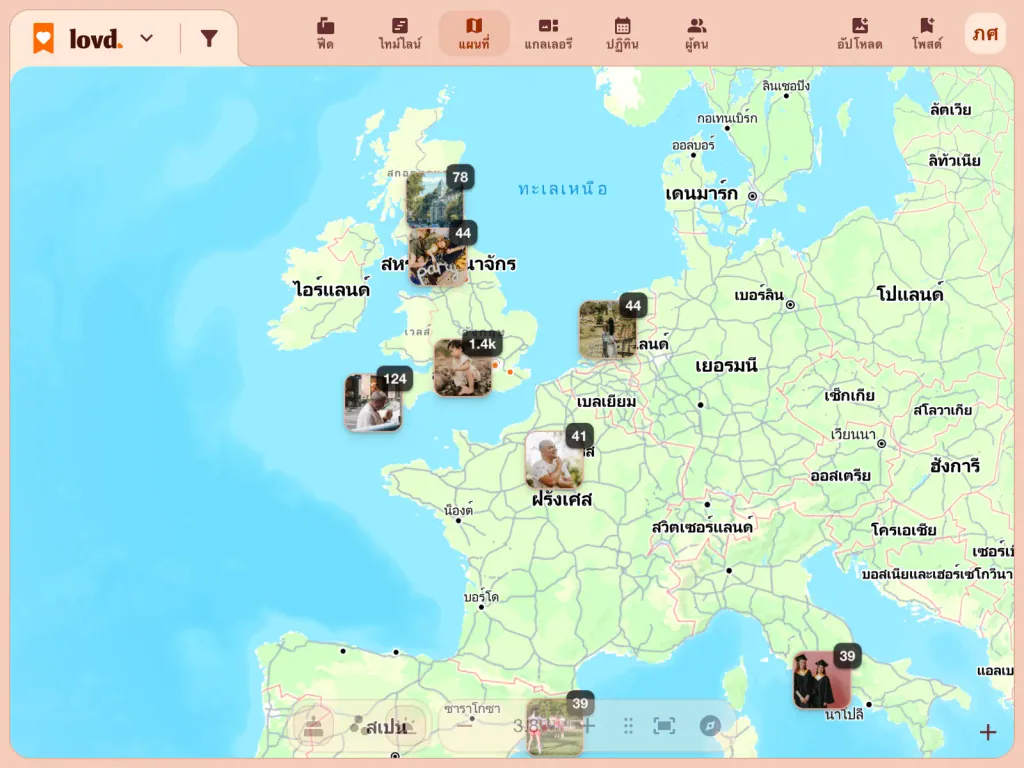
Task: Show the ผู้คน (People) tab
Action: coord(697,34)
